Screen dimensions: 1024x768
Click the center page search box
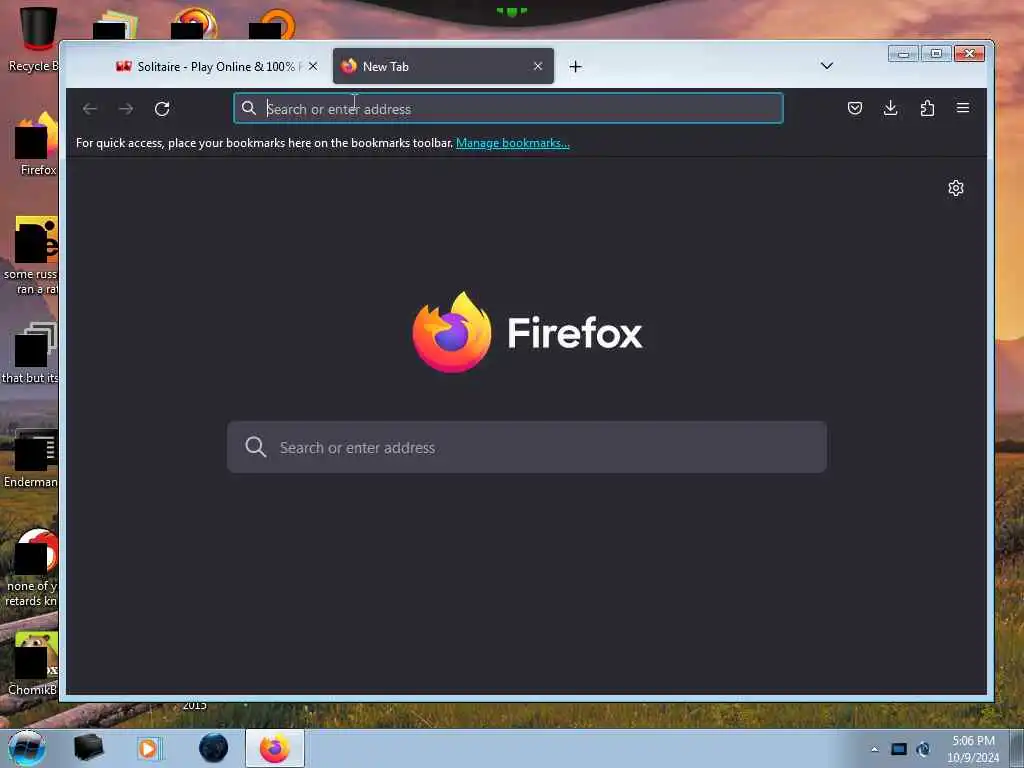coord(527,447)
